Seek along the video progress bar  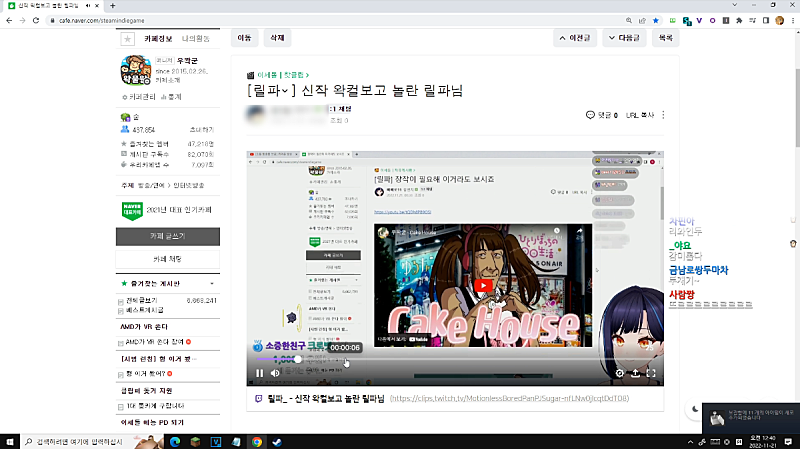pos(455,359)
